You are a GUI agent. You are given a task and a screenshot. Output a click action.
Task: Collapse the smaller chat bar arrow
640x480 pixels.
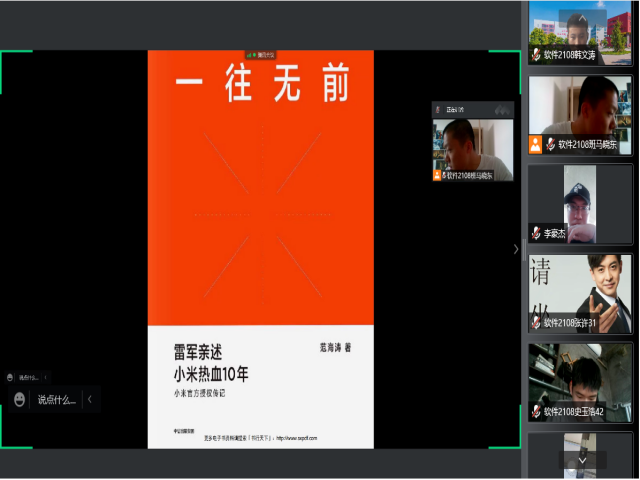(x=45, y=378)
